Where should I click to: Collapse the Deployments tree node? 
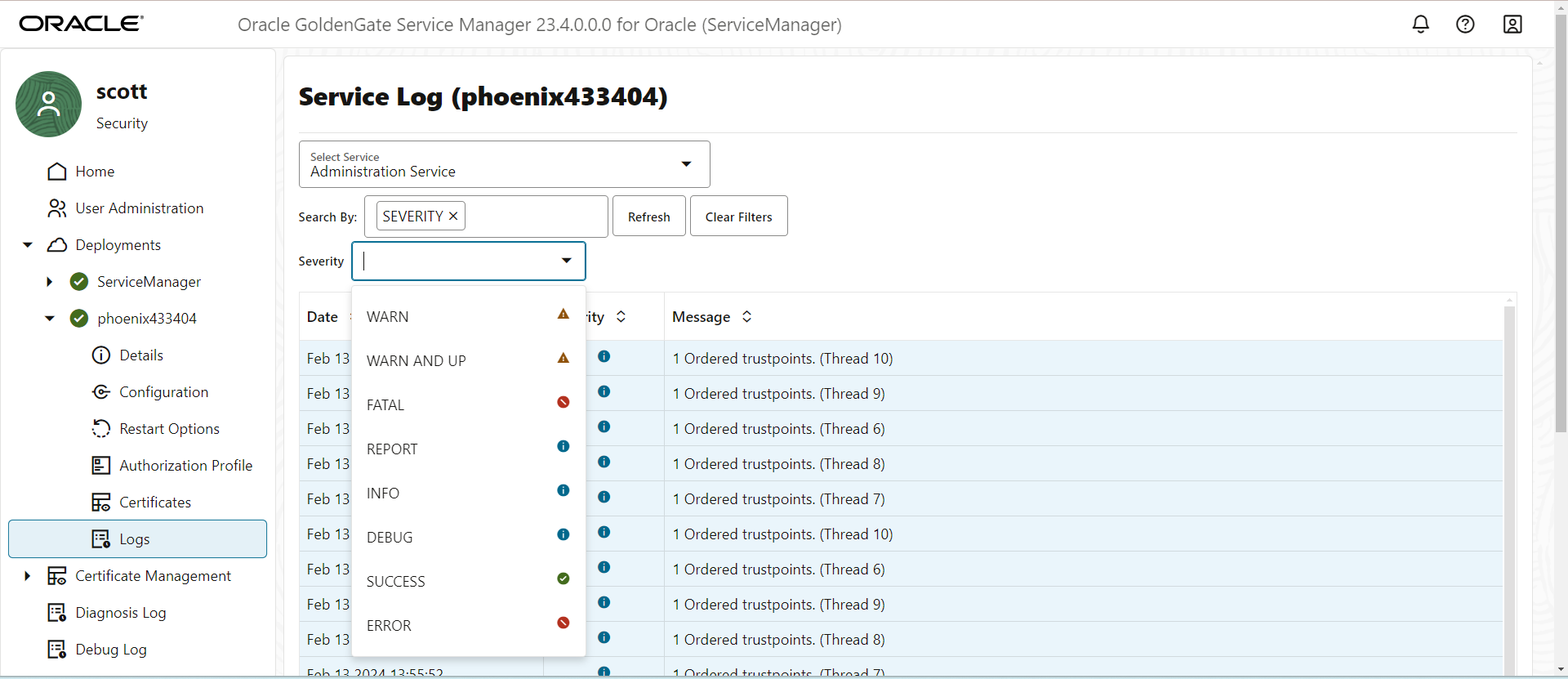[x=28, y=245]
